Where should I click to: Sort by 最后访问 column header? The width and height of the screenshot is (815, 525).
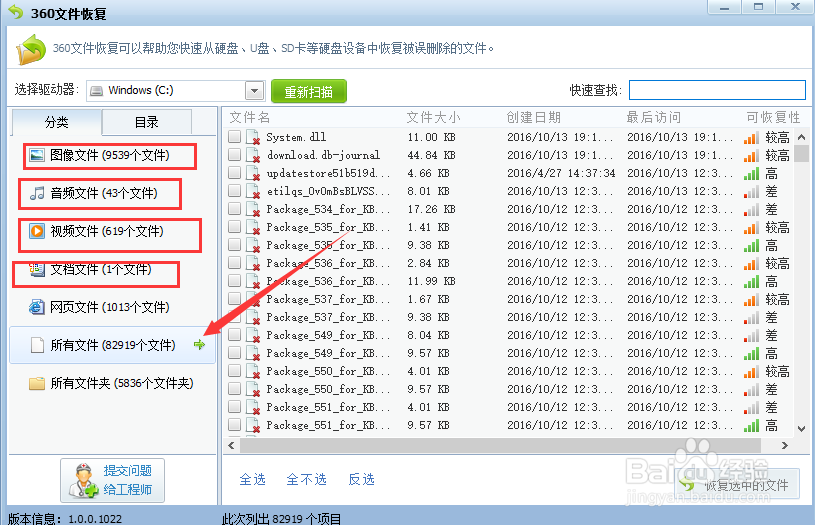click(654, 117)
